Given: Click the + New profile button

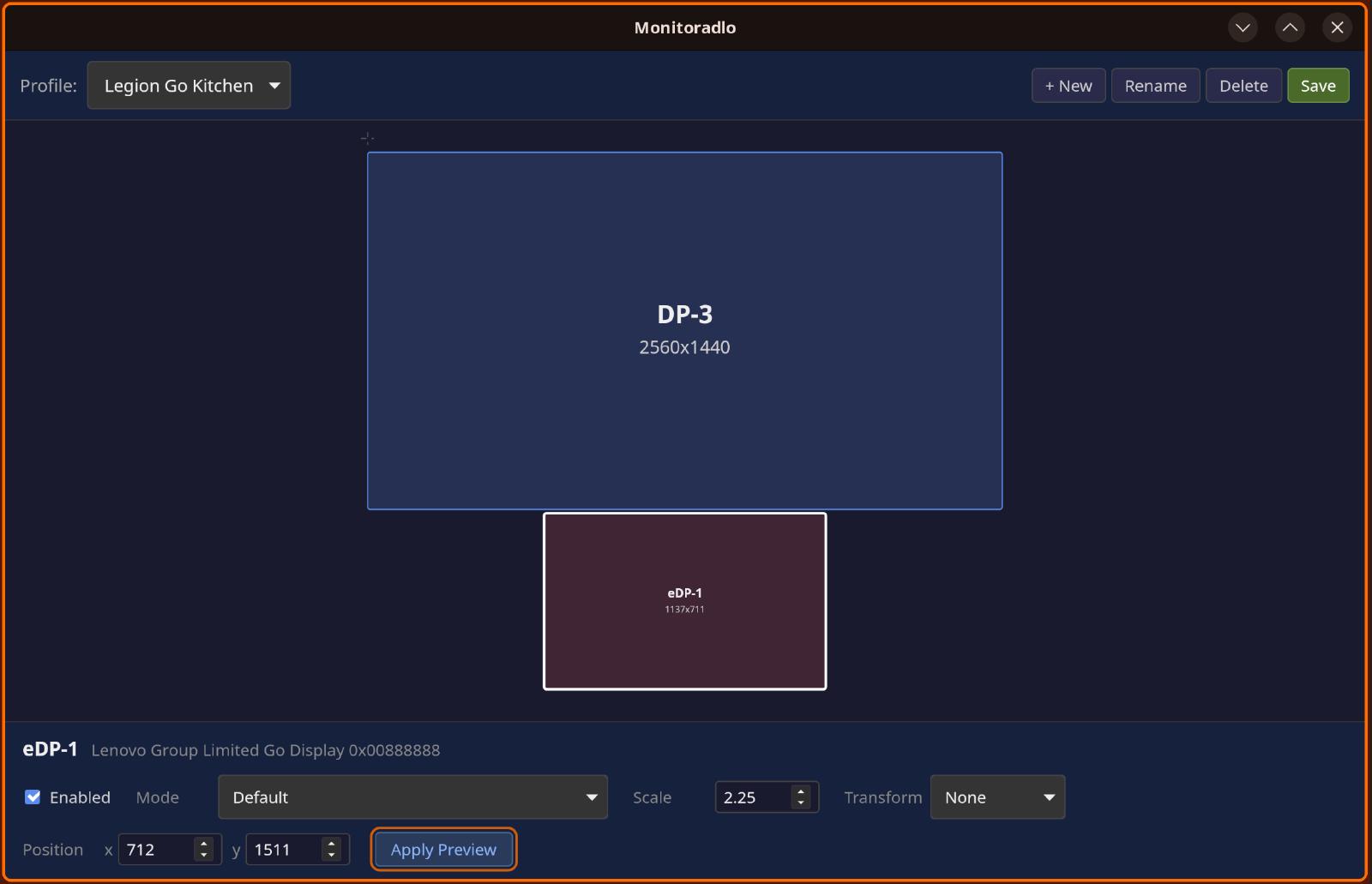Looking at the screenshot, I should pyautogui.click(x=1068, y=86).
